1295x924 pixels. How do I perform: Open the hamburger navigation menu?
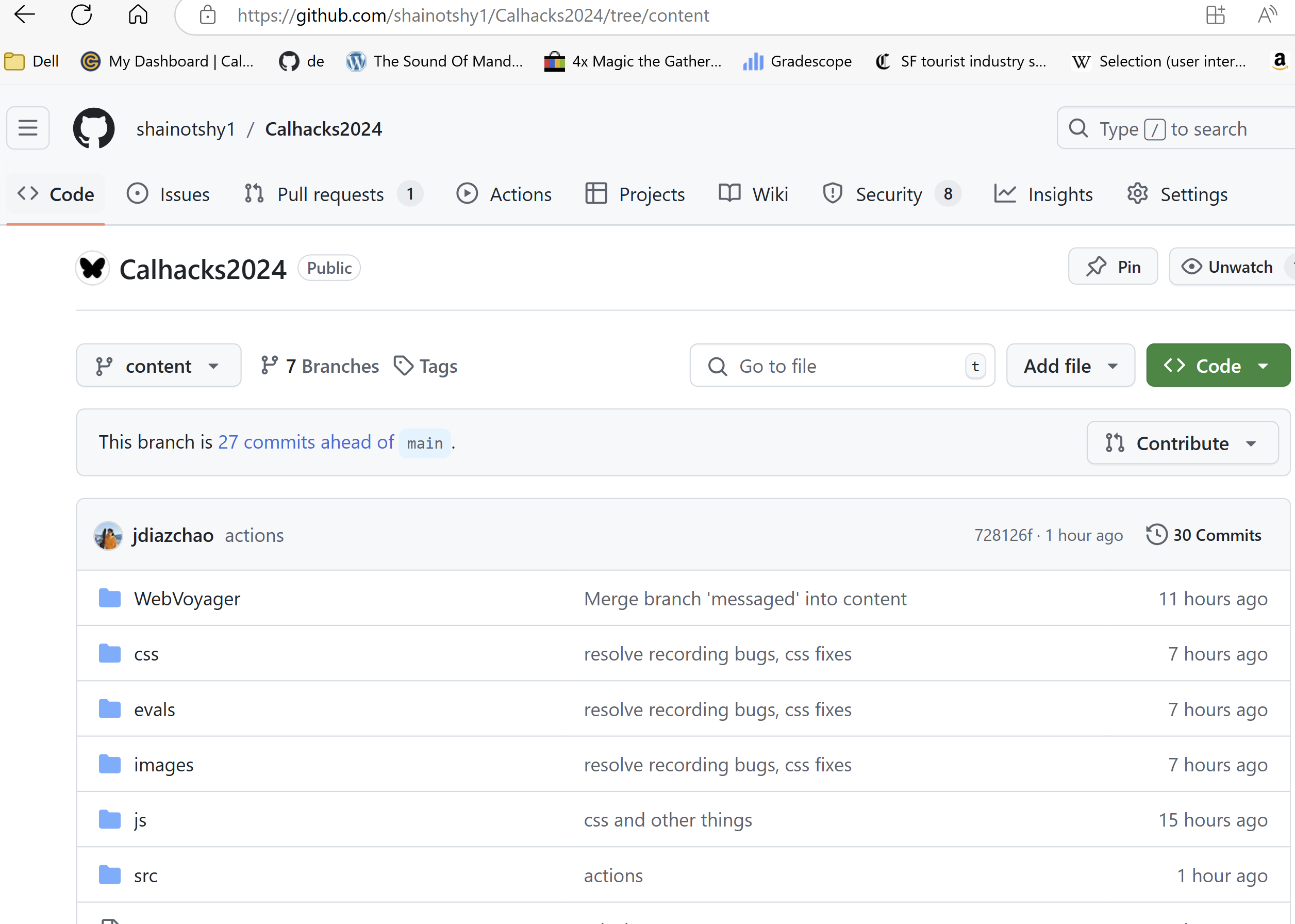point(28,128)
